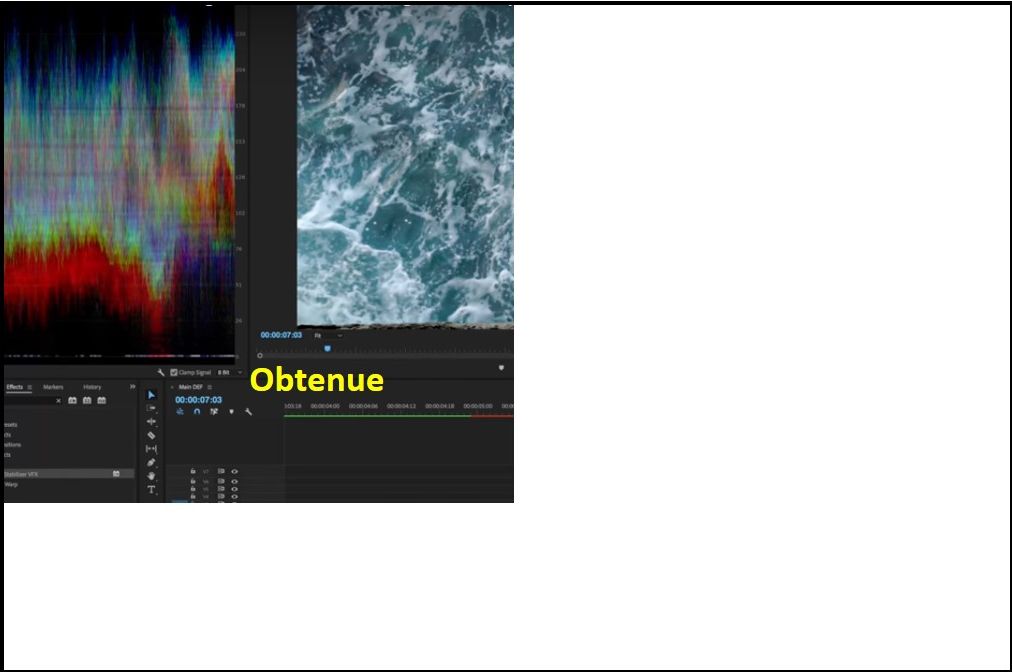Select the Slip tool

[x=151, y=449]
